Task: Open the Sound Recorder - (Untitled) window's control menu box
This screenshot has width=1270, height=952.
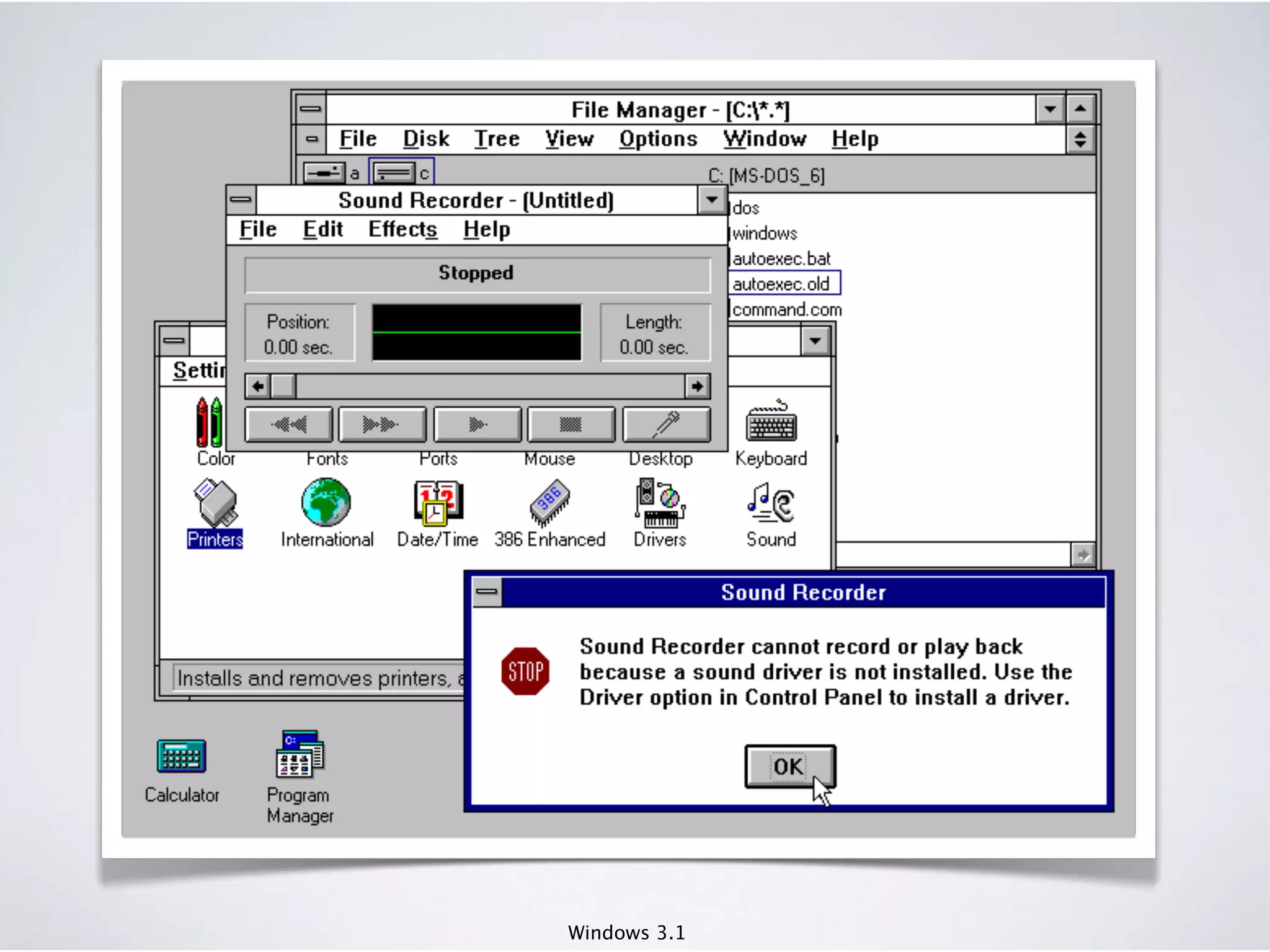Action: point(241,200)
